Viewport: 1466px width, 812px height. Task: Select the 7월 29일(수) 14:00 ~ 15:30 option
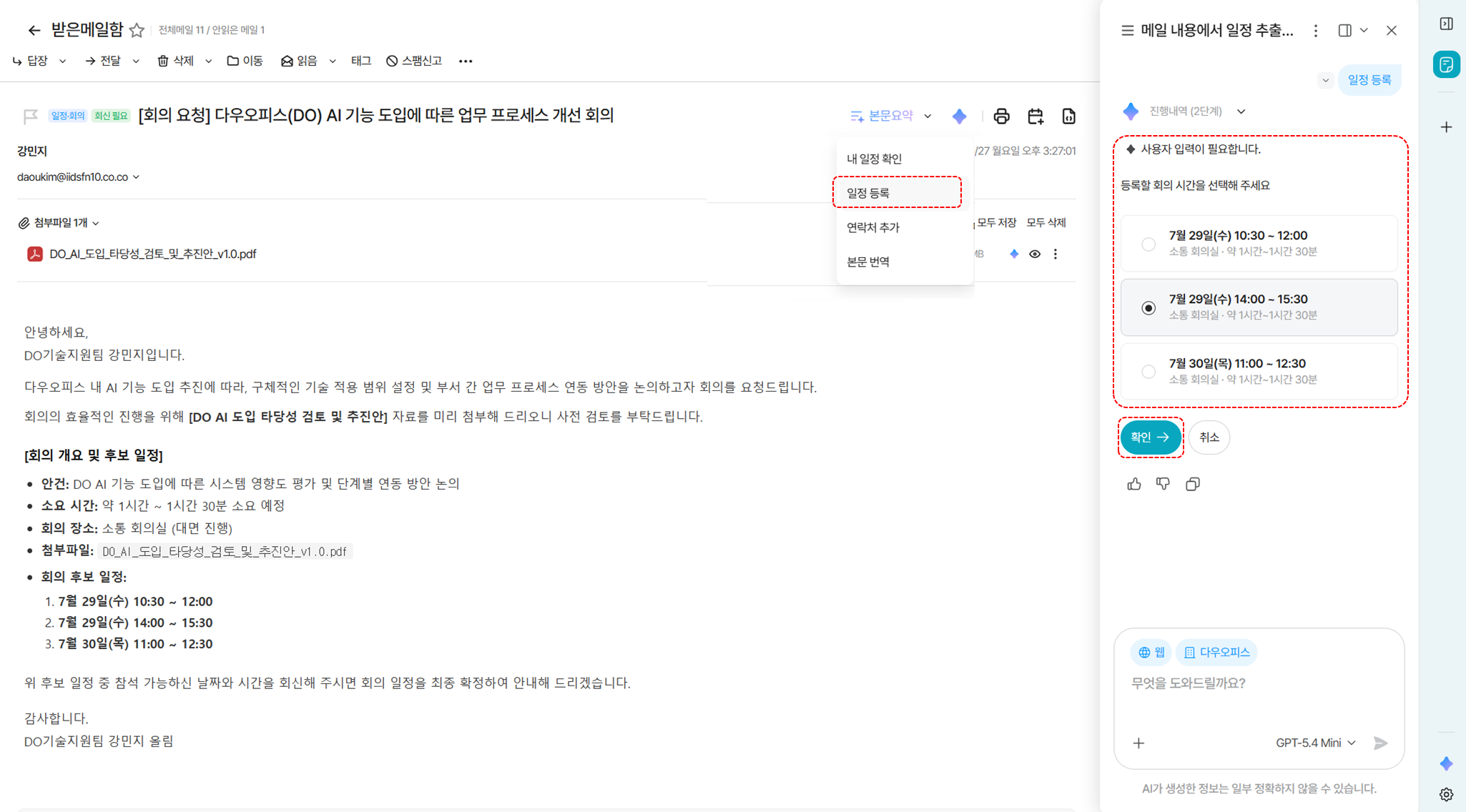pyautogui.click(x=1259, y=307)
